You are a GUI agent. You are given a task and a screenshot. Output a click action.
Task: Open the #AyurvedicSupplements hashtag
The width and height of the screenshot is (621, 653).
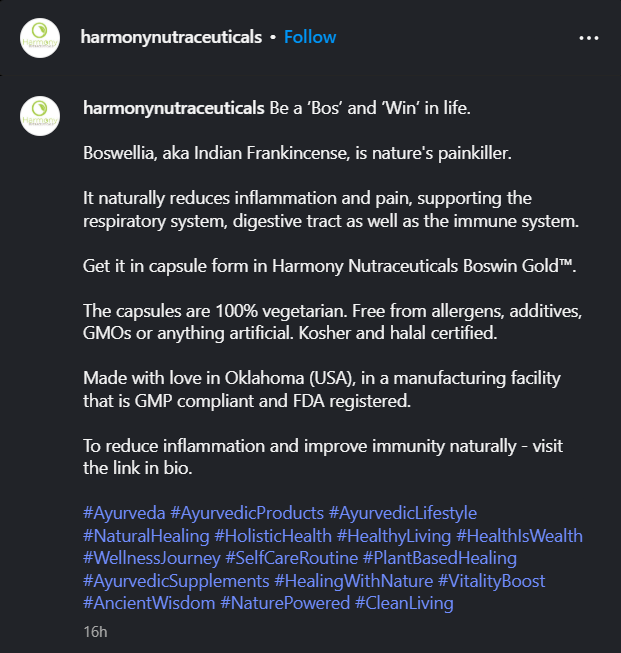[x=176, y=581]
